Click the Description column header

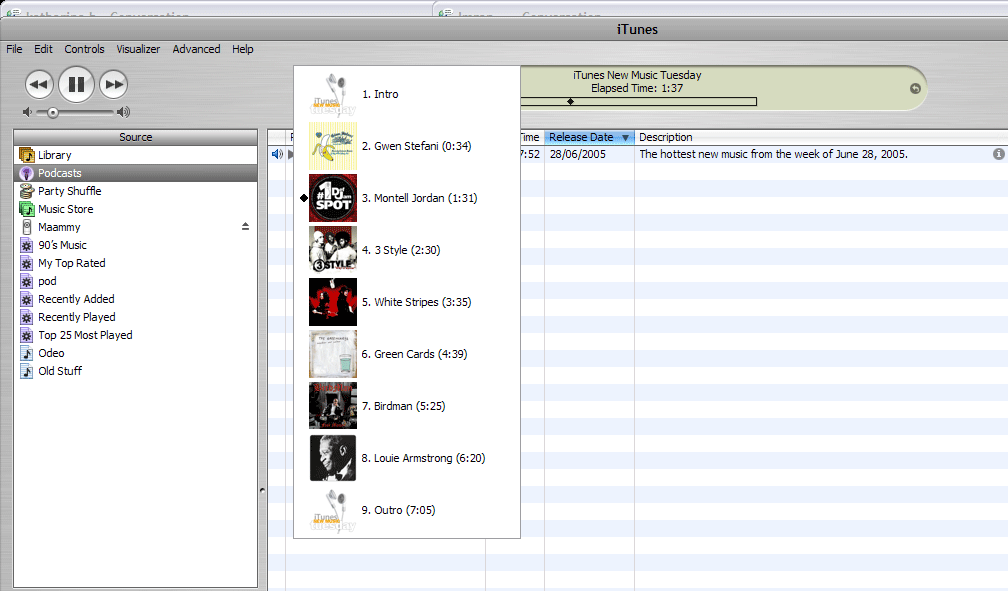click(821, 137)
